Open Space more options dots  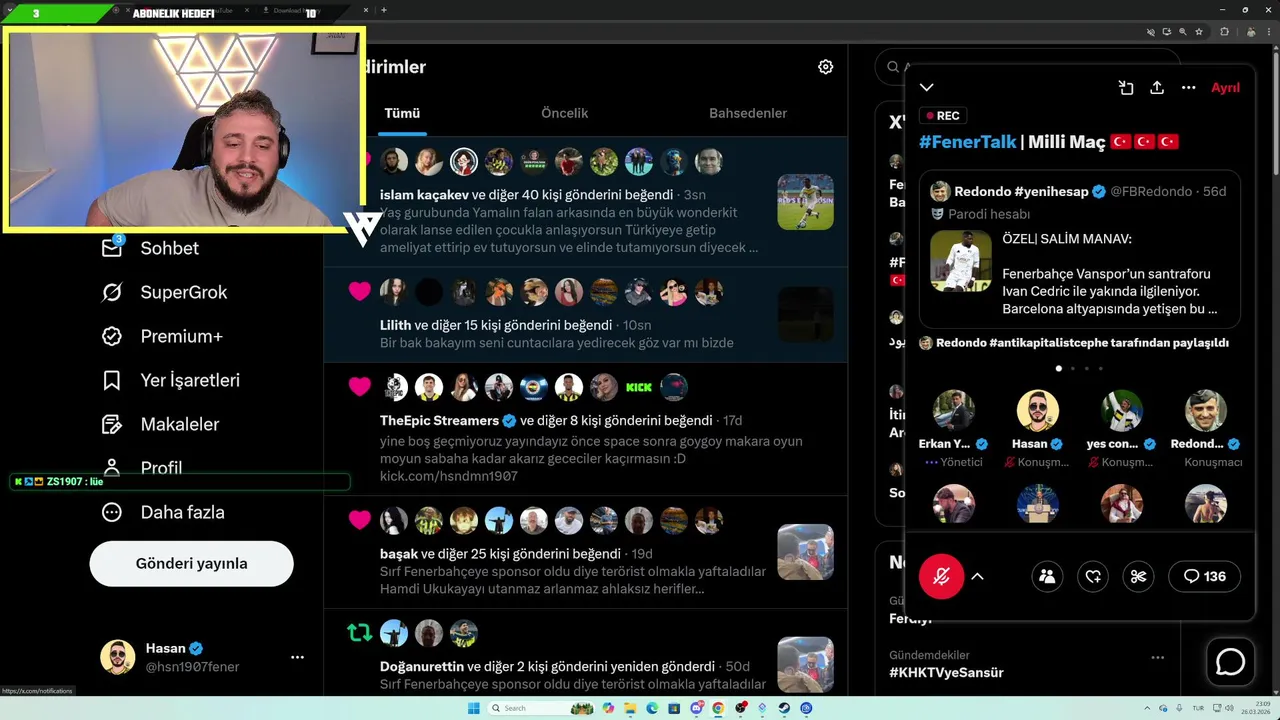tap(1188, 88)
